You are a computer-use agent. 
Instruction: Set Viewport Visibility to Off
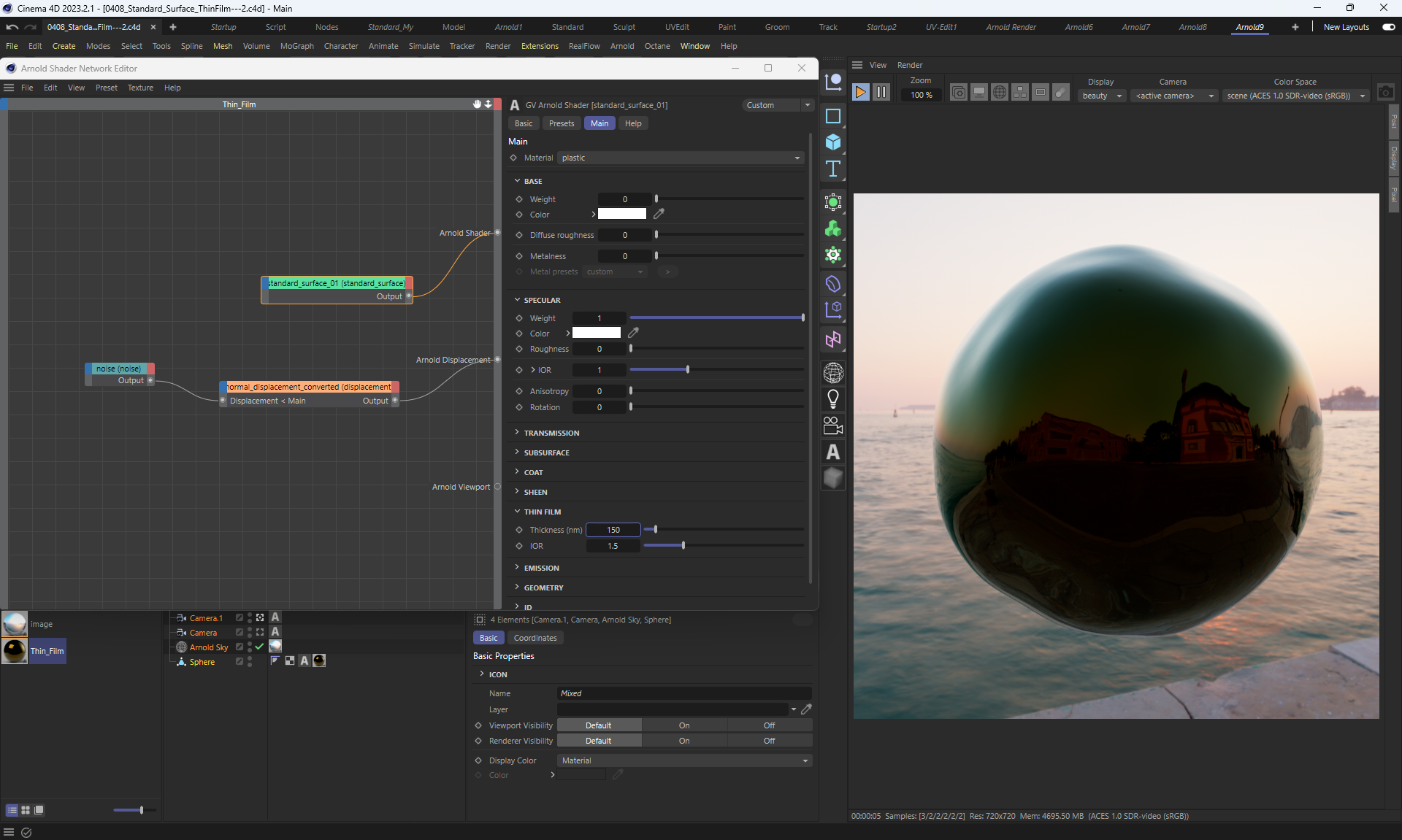pyautogui.click(x=769, y=725)
